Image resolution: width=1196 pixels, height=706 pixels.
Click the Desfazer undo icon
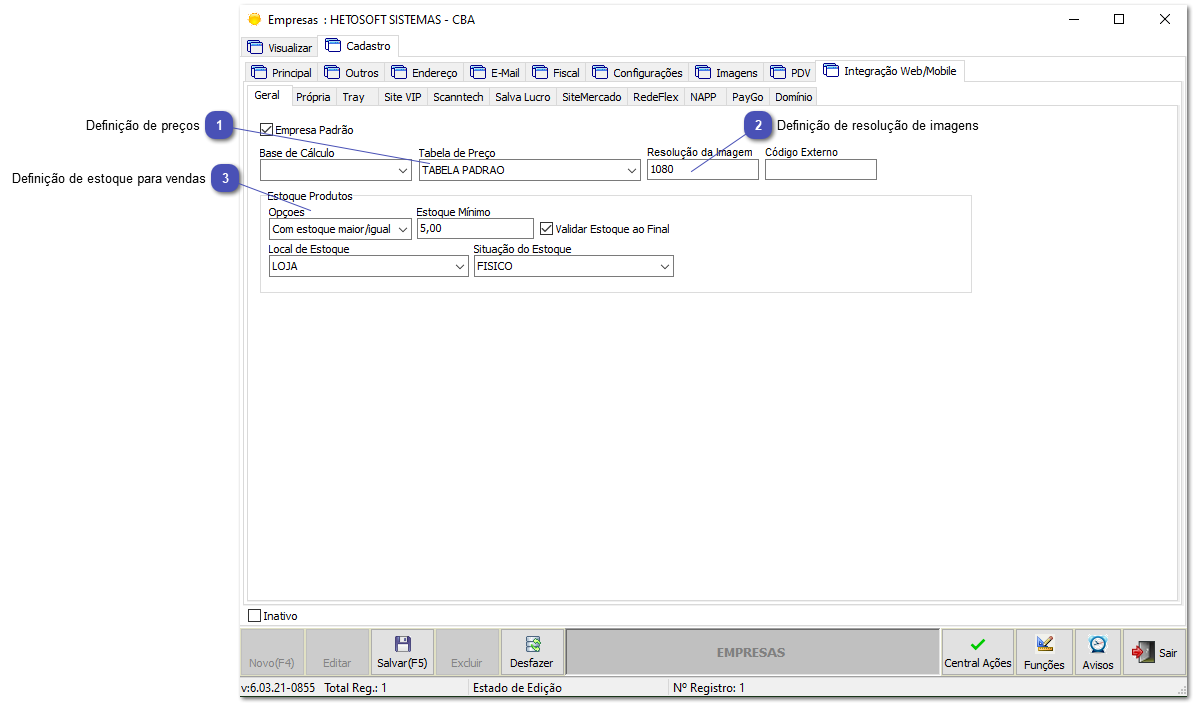coord(531,643)
